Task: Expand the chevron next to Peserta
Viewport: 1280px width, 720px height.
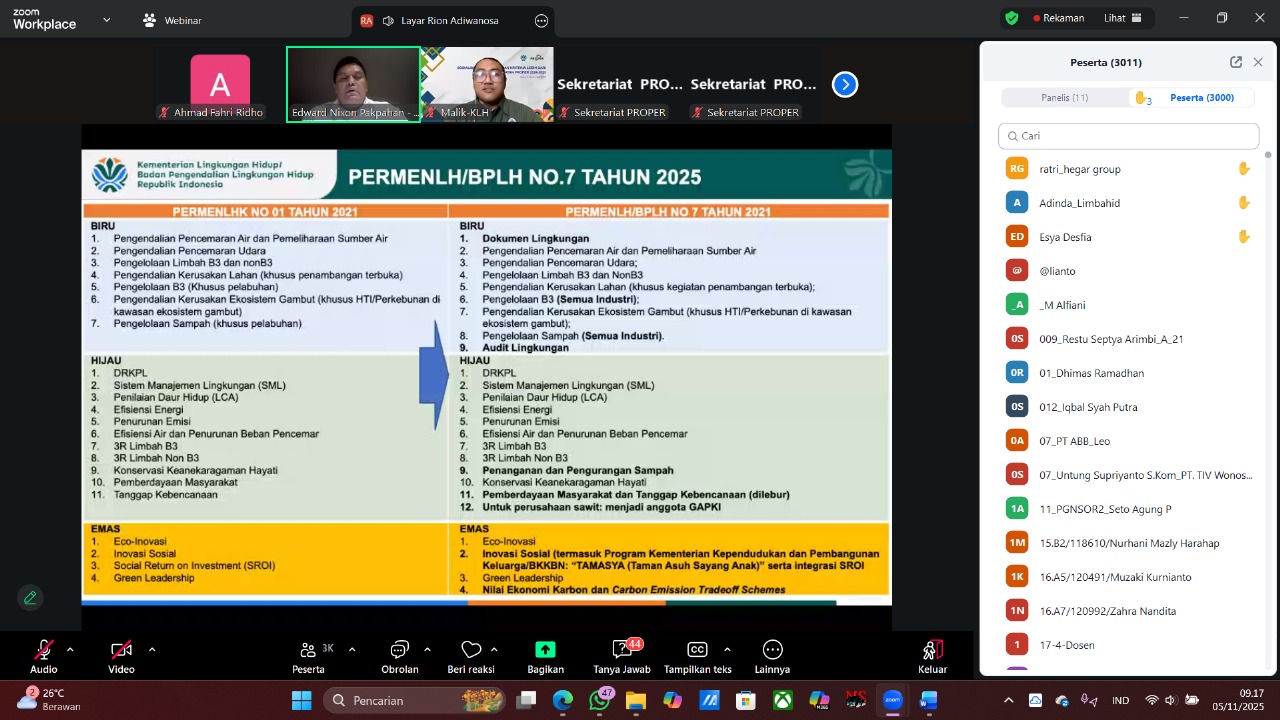Action: pos(352,650)
